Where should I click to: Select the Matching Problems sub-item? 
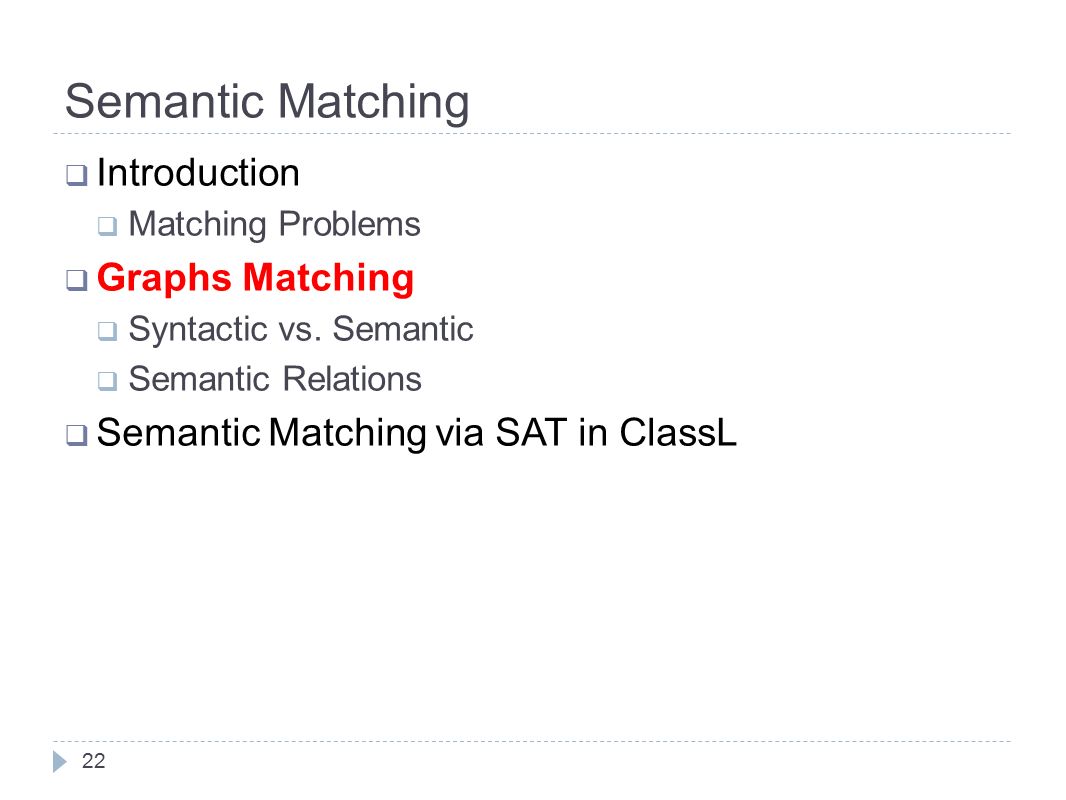[275, 224]
